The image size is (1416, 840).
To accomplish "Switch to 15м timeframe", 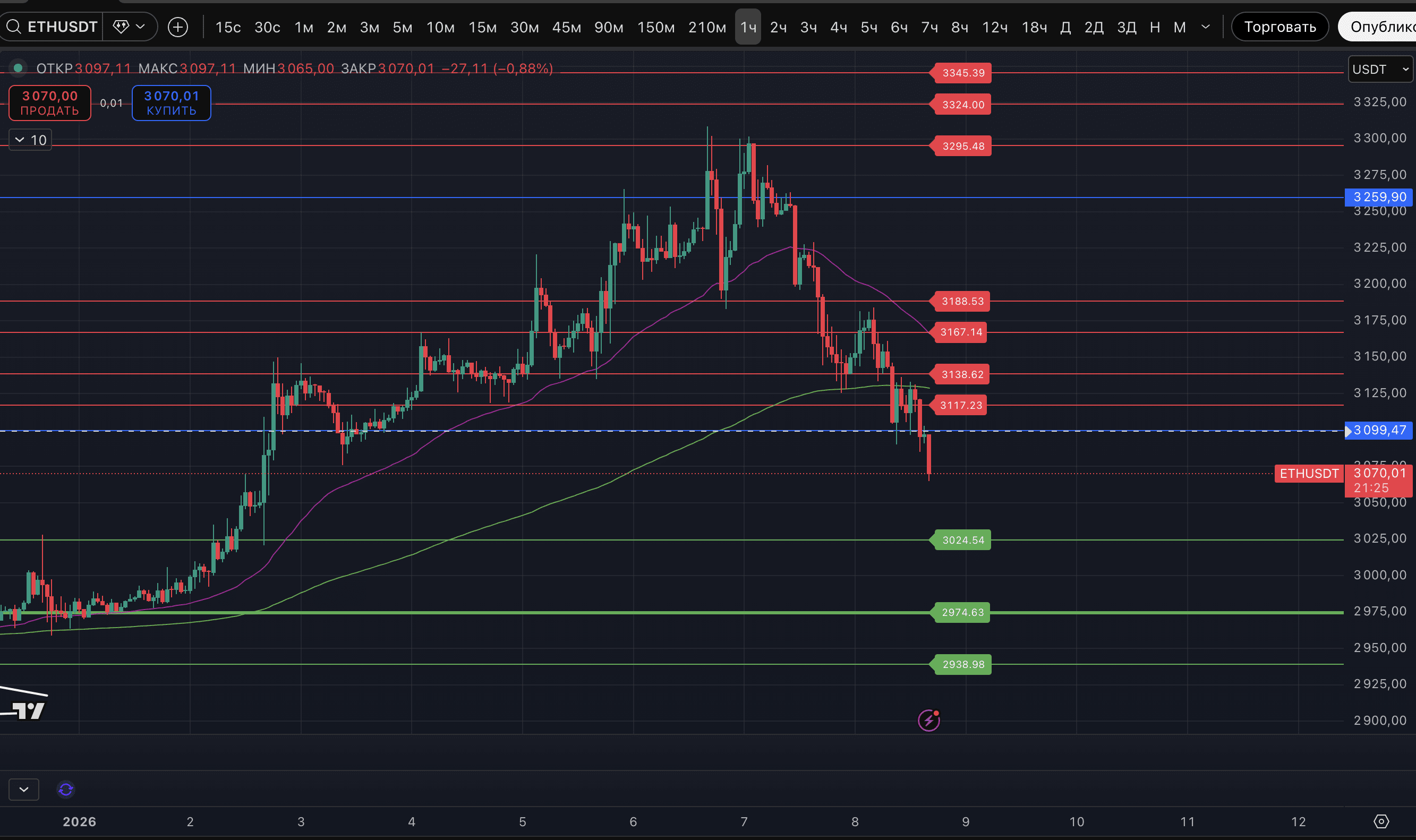I will tap(482, 27).
